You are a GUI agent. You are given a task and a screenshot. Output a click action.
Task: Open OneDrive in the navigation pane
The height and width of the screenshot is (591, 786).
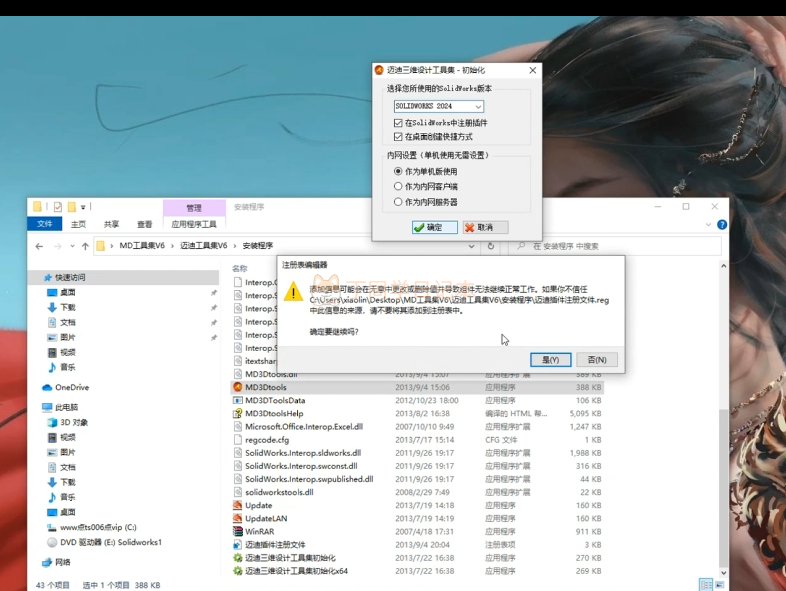(71, 387)
